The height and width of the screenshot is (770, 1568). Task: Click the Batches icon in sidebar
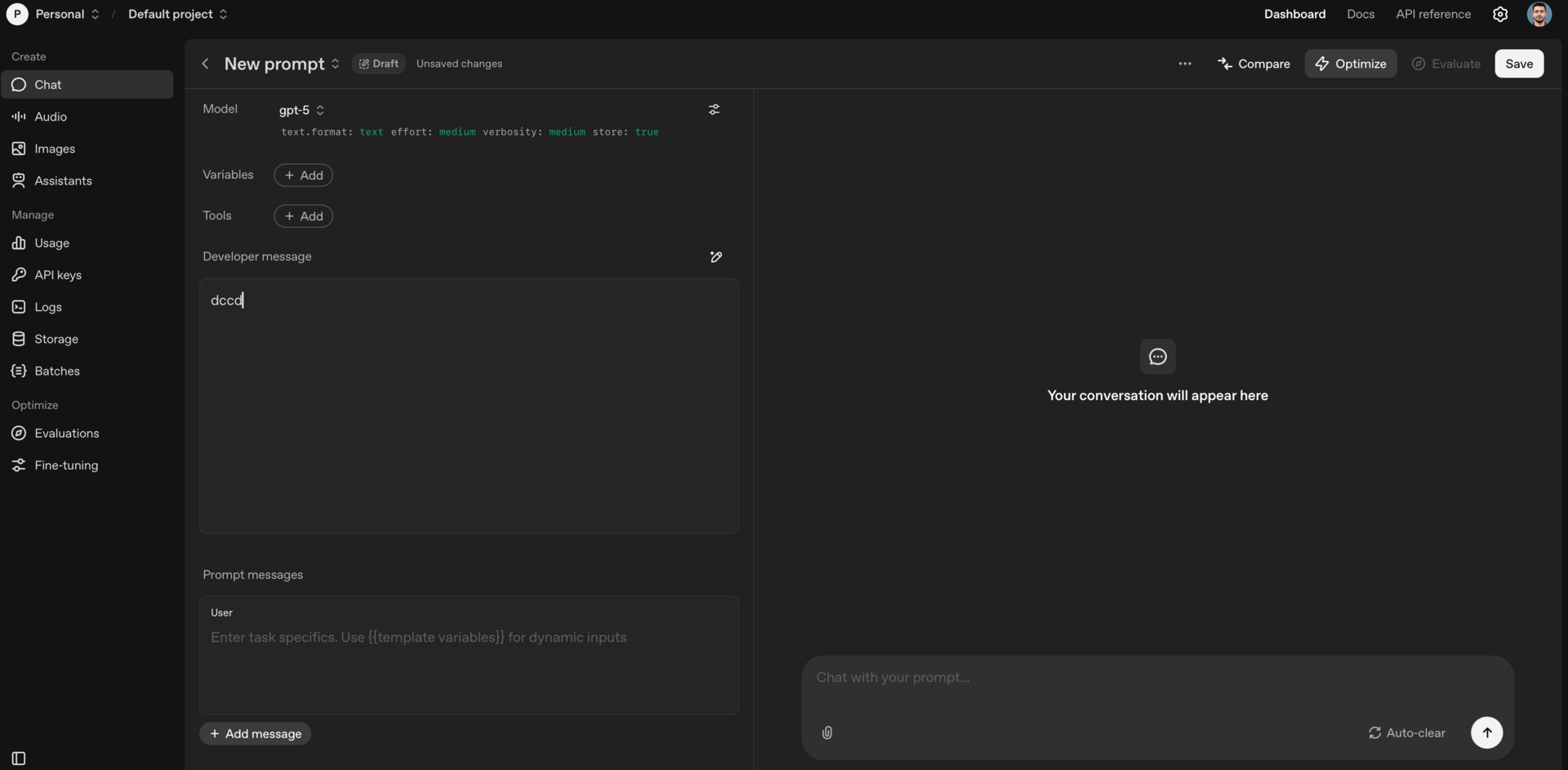pyautogui.click(x=19, y=371)
